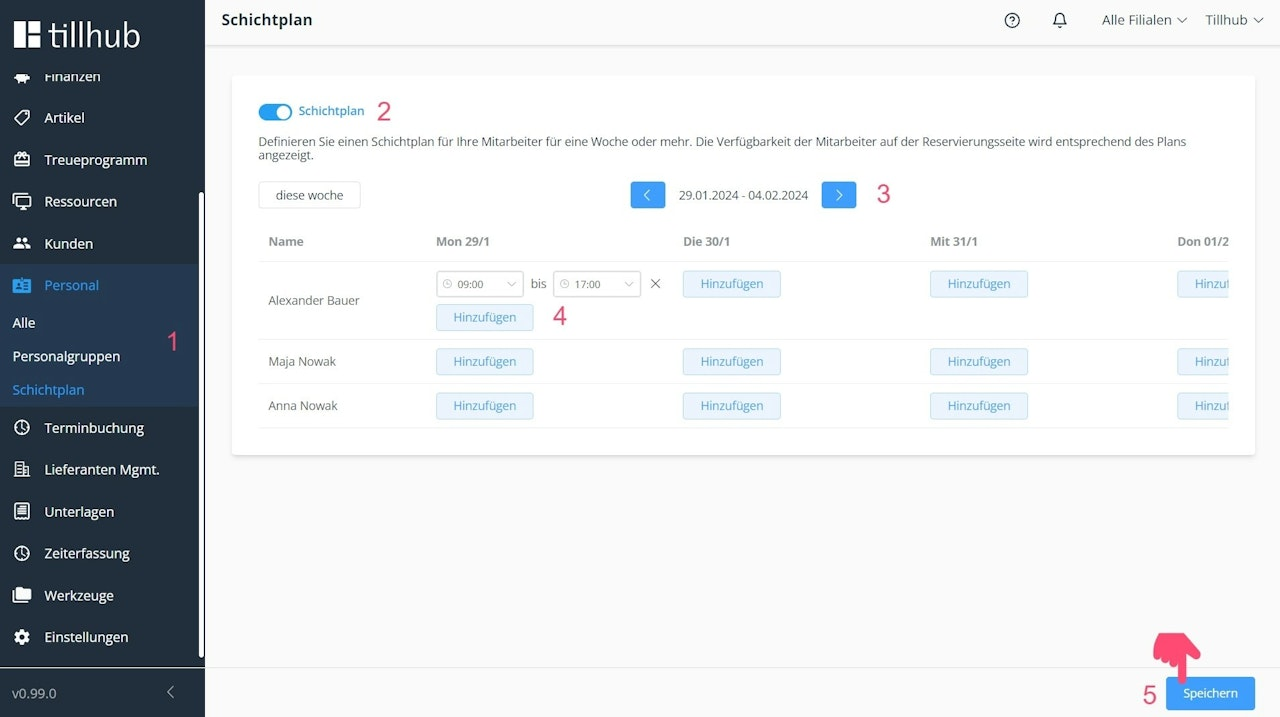Click the Werkzeuge folder icon
Image resolution: width=1280 pixels, height=717 pixels.
(22, 595)
